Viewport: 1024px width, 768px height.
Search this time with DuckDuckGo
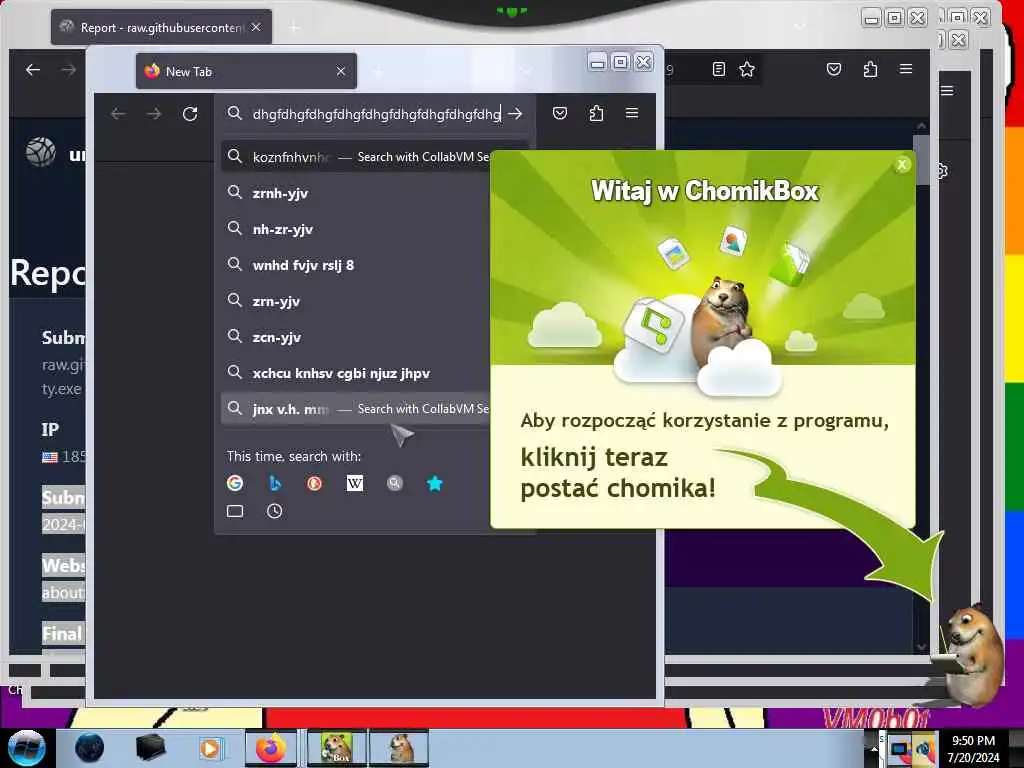pyautogui.click(x=315, y=483)
